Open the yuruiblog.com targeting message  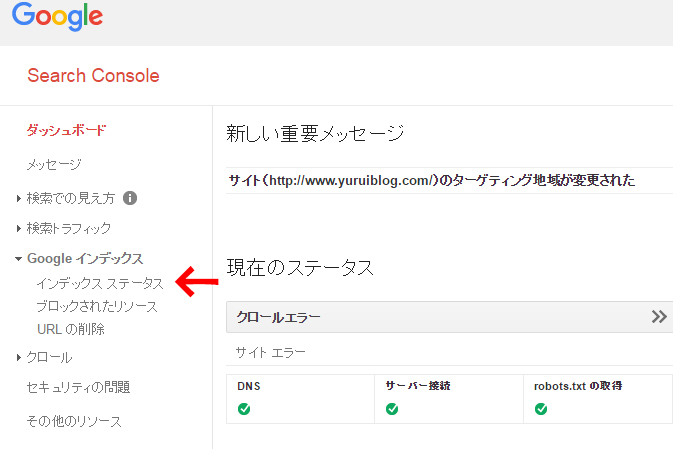click(x=432, y=180)
